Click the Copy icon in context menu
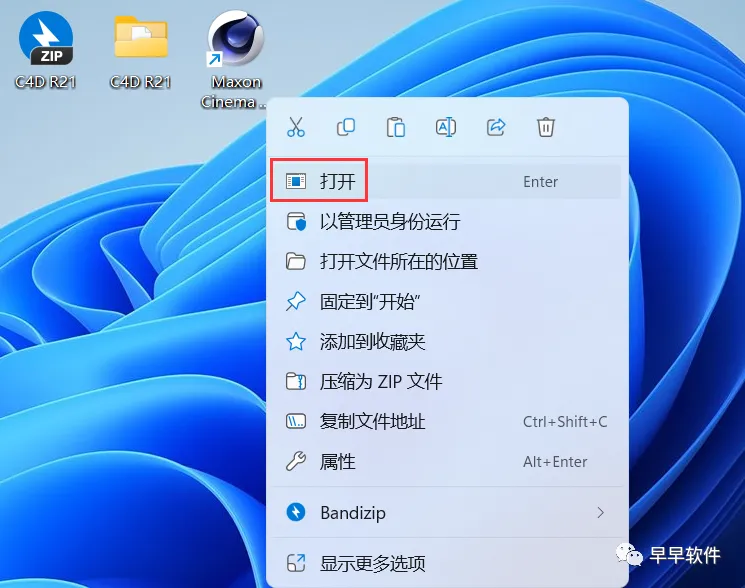Image resolution: width=745 pixels, height=588 pixels. pyautogui.click(x=346, y=127)
